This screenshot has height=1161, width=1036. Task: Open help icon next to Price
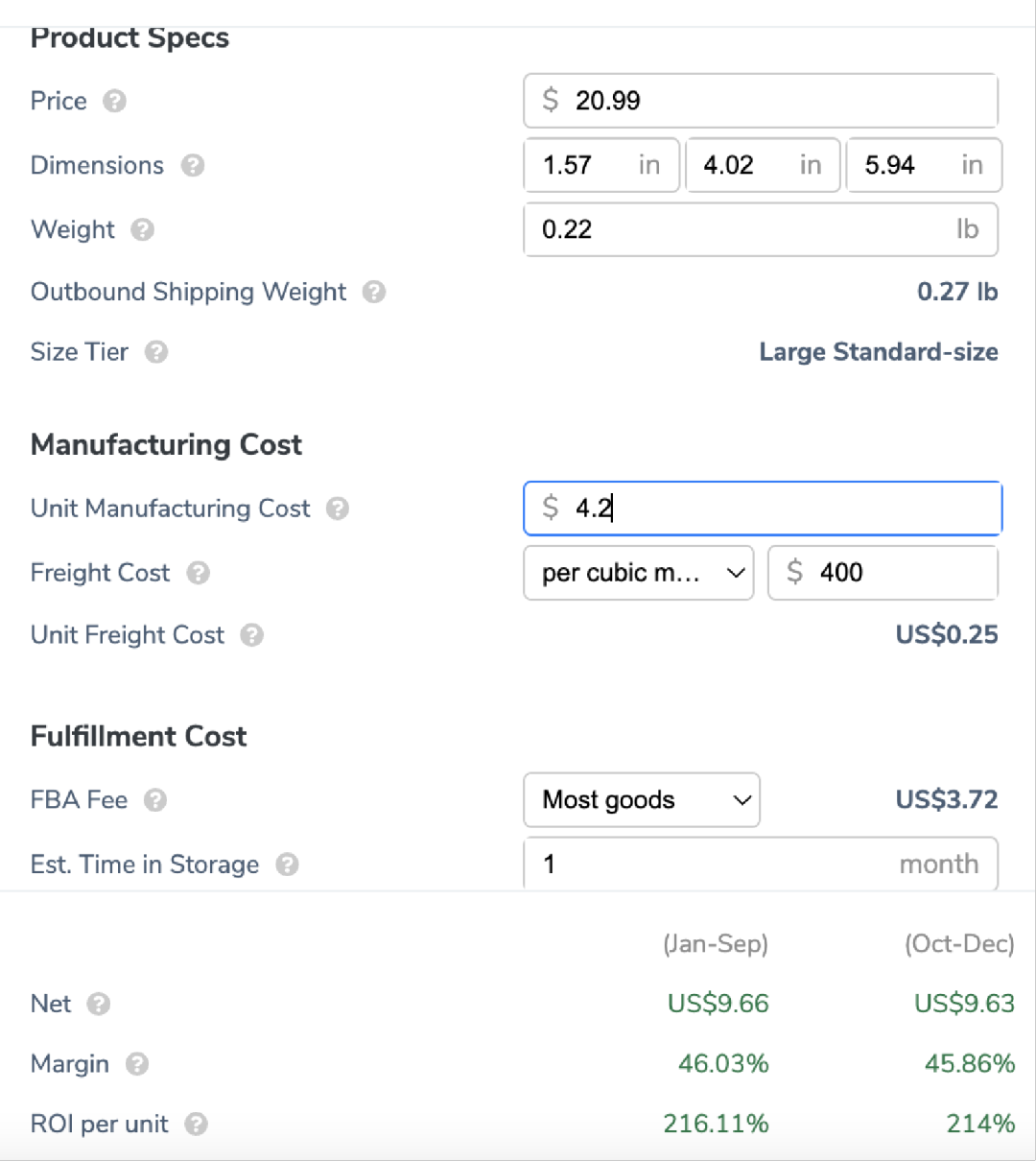[x=114, y=101]
